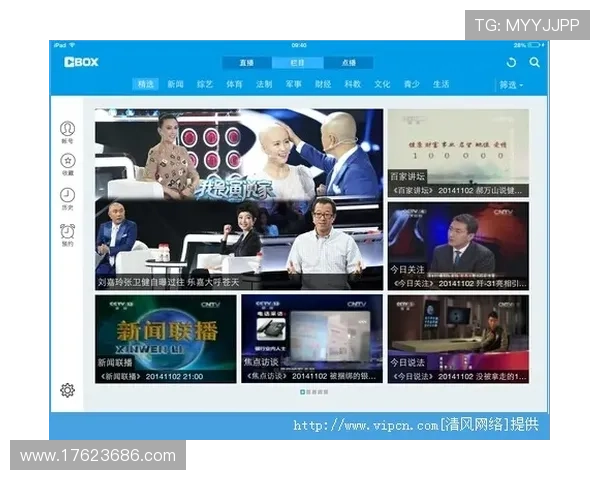The height and width of the screenshot is (480, 600).
Task: Open the 今日关注 video thumbnail
Action: click(458, 246)
